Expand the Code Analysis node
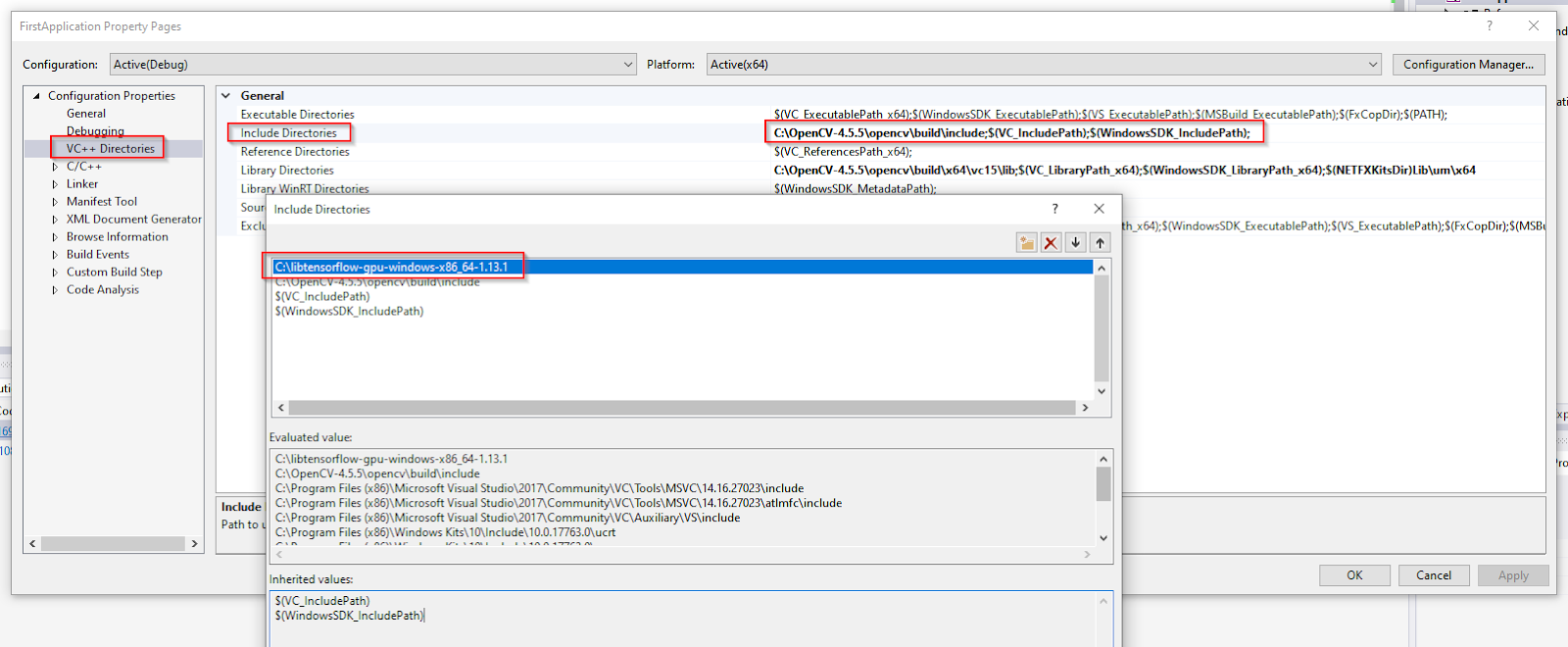This screenshot has width=1568, height=647. pos(55,290)
